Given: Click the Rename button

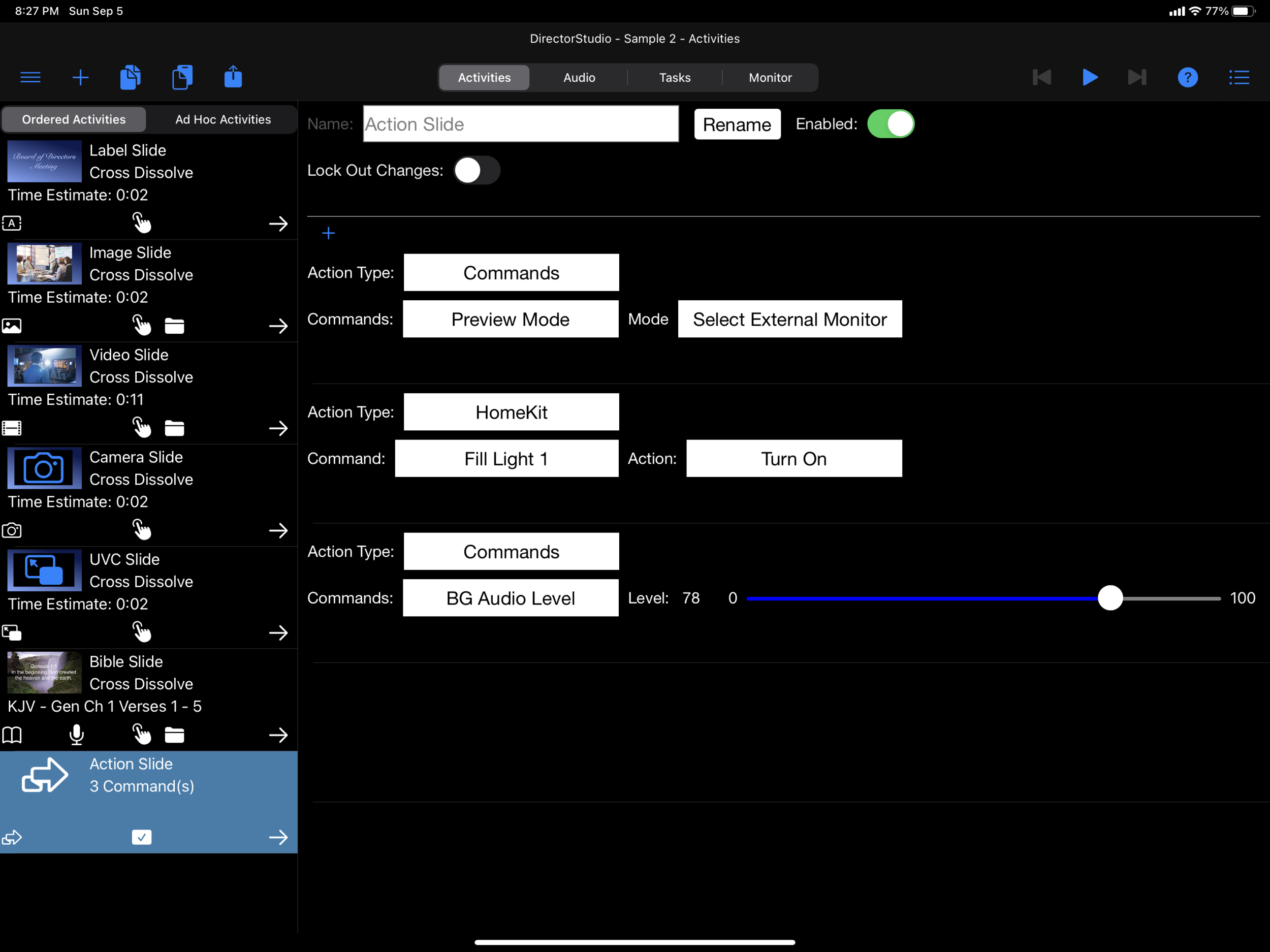Looking at the screenshot, I should [737, 124].
